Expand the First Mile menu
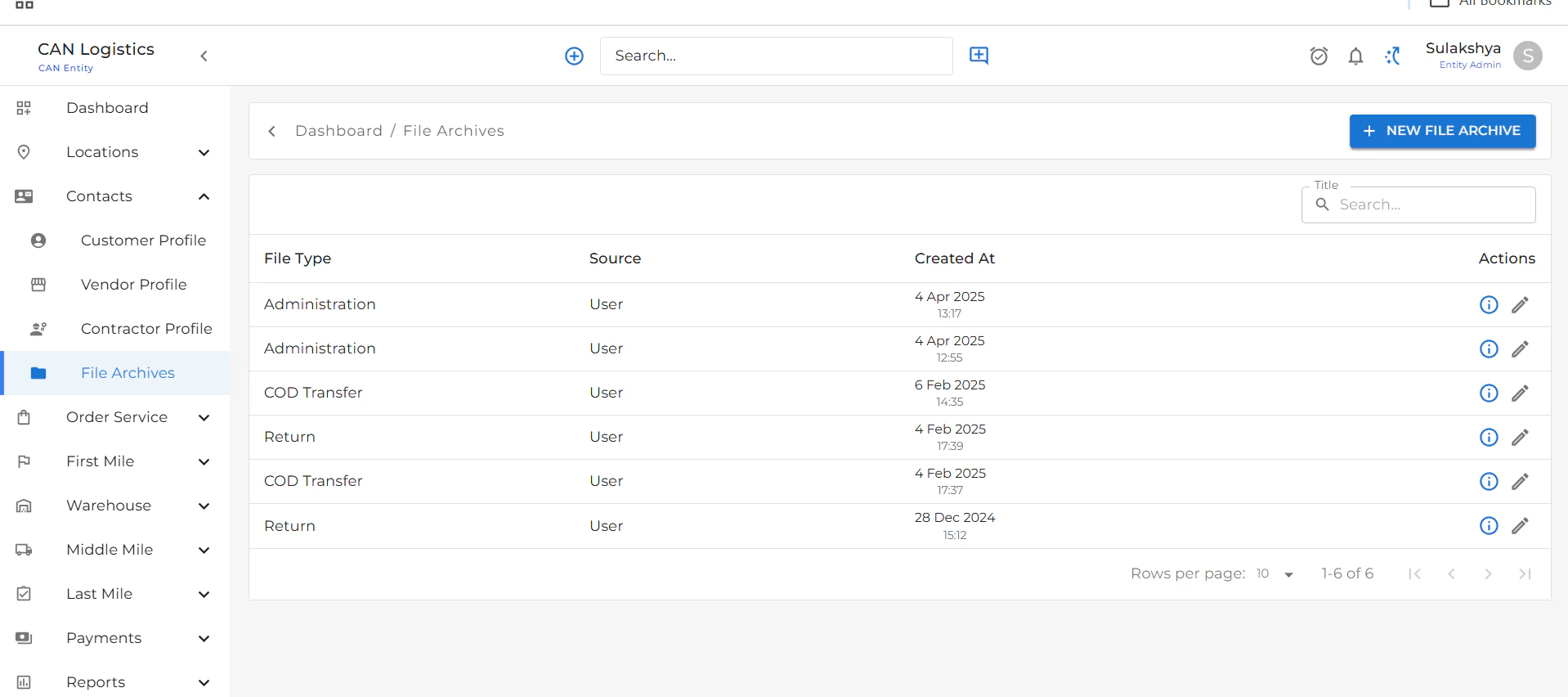 pos(204,461)
